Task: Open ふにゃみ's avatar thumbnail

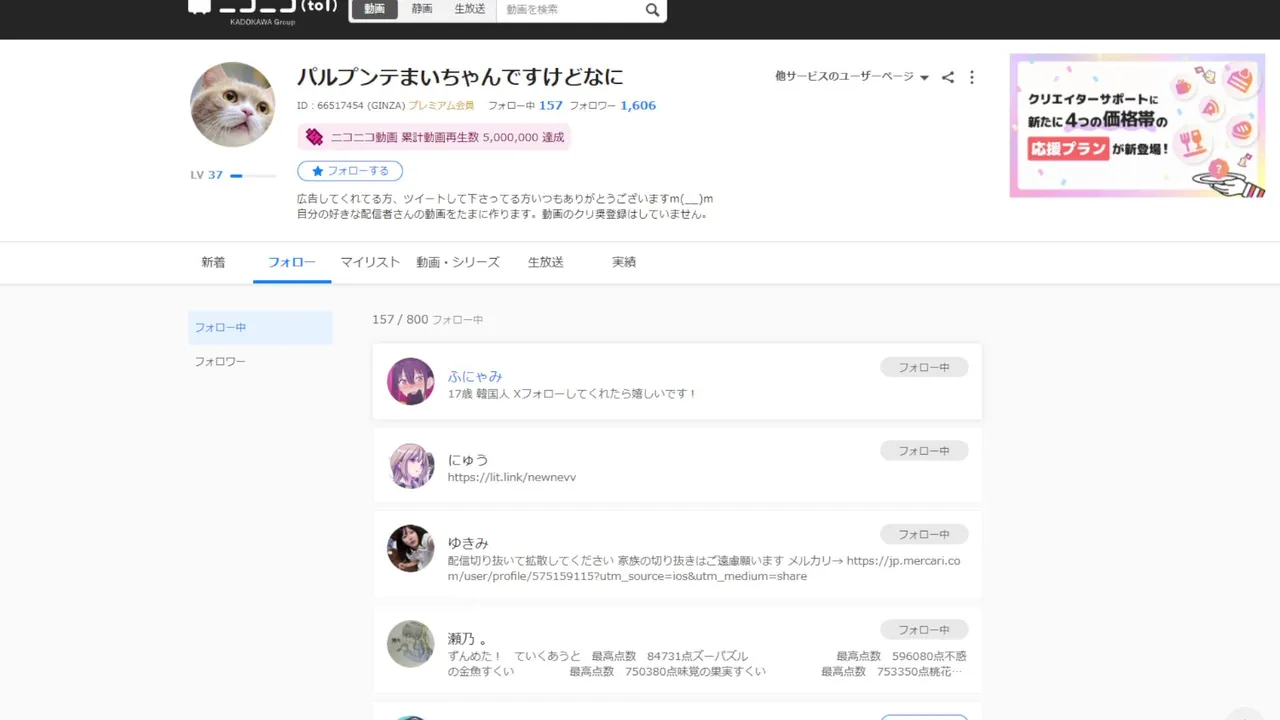Action: click(411, 381)
